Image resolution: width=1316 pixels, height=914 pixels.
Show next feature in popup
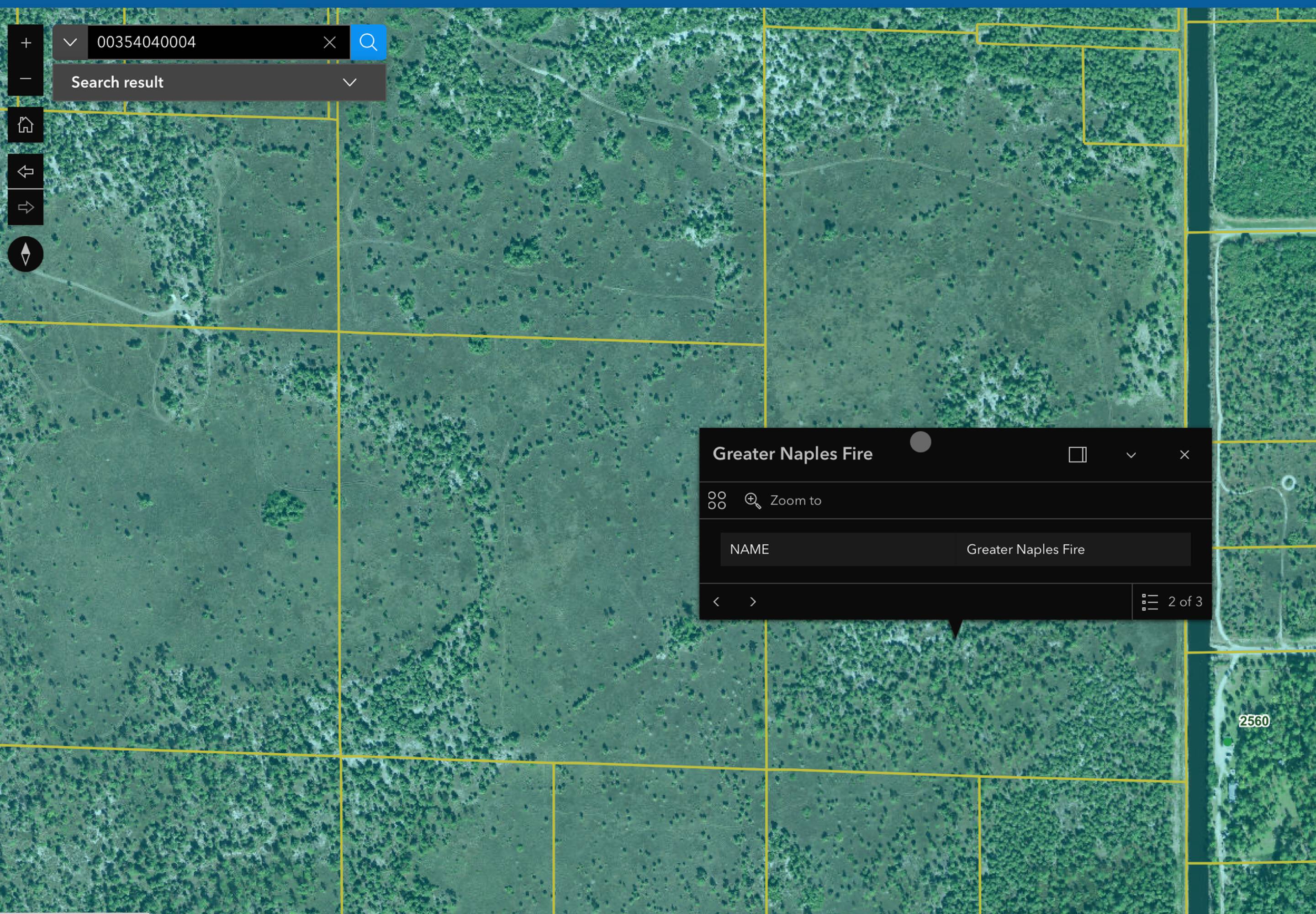753,602
